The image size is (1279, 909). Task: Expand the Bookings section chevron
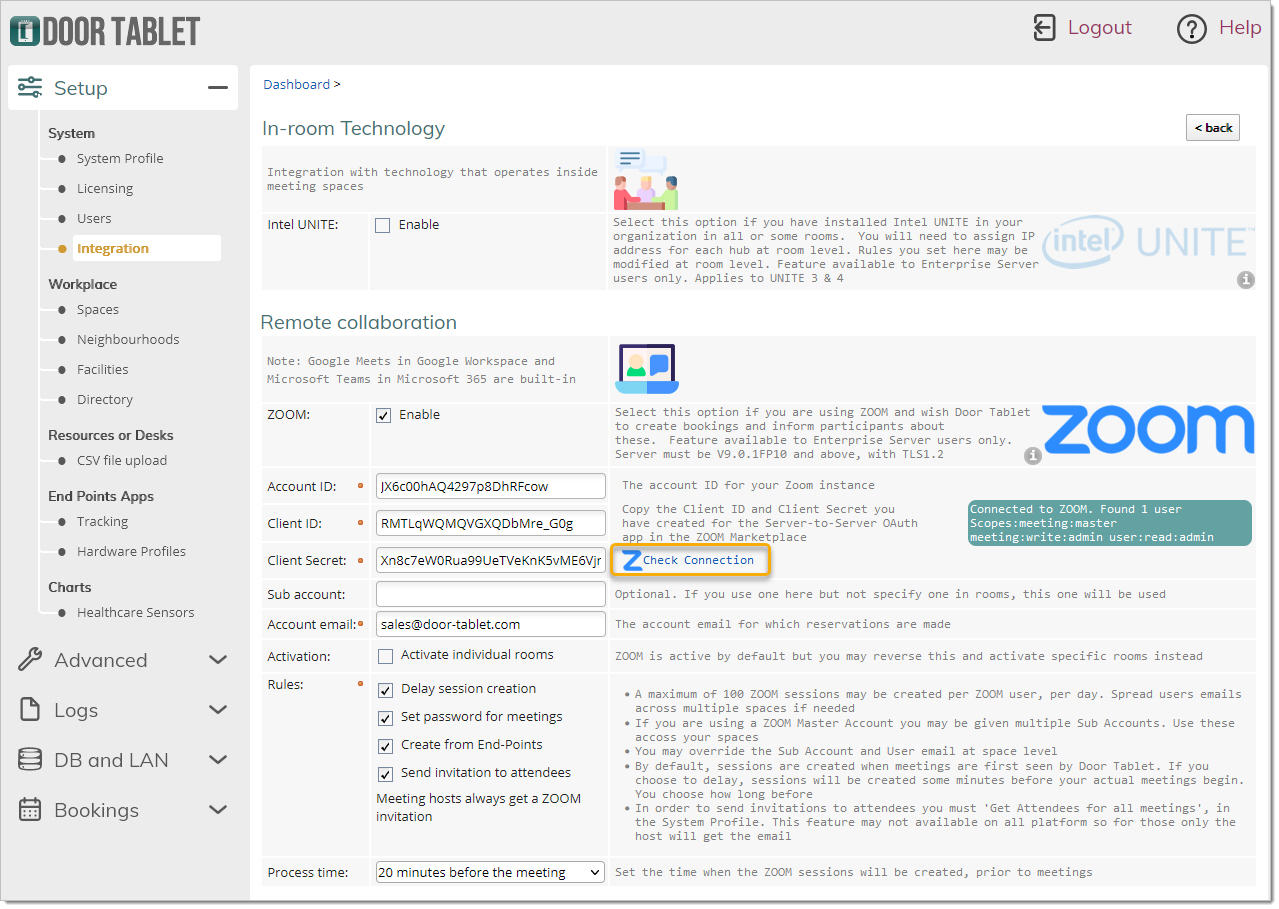click(x=217, y=810)
